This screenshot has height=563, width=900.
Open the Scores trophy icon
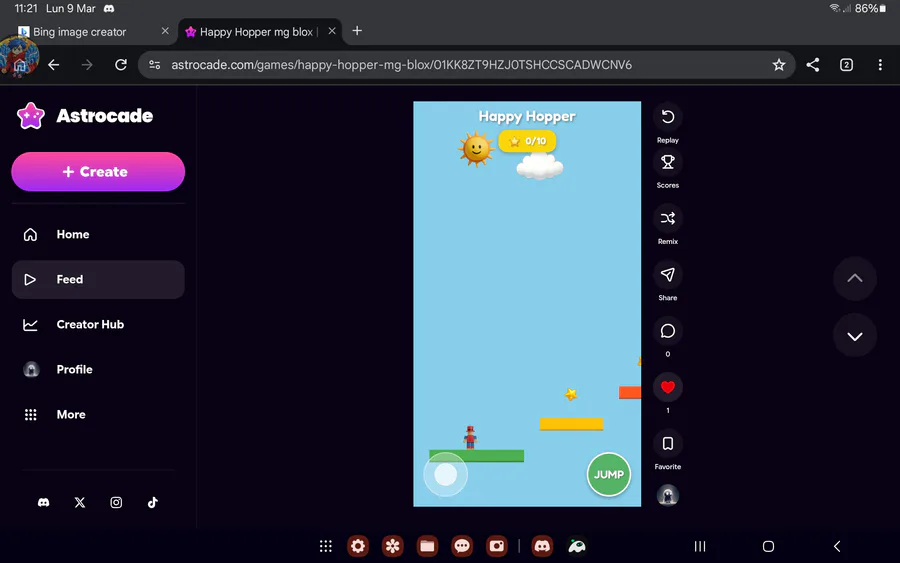click(668, 162)
